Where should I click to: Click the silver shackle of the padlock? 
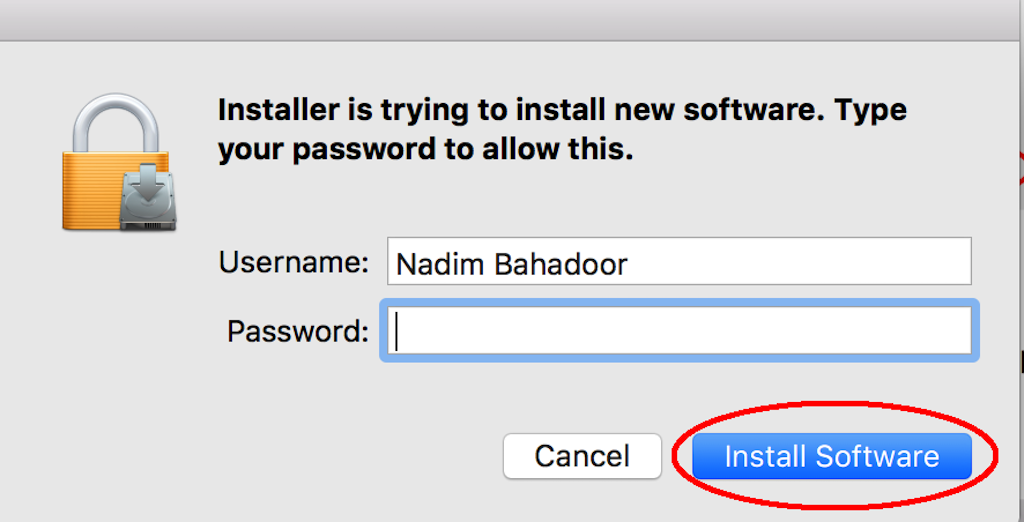click(x=116, y=123)
